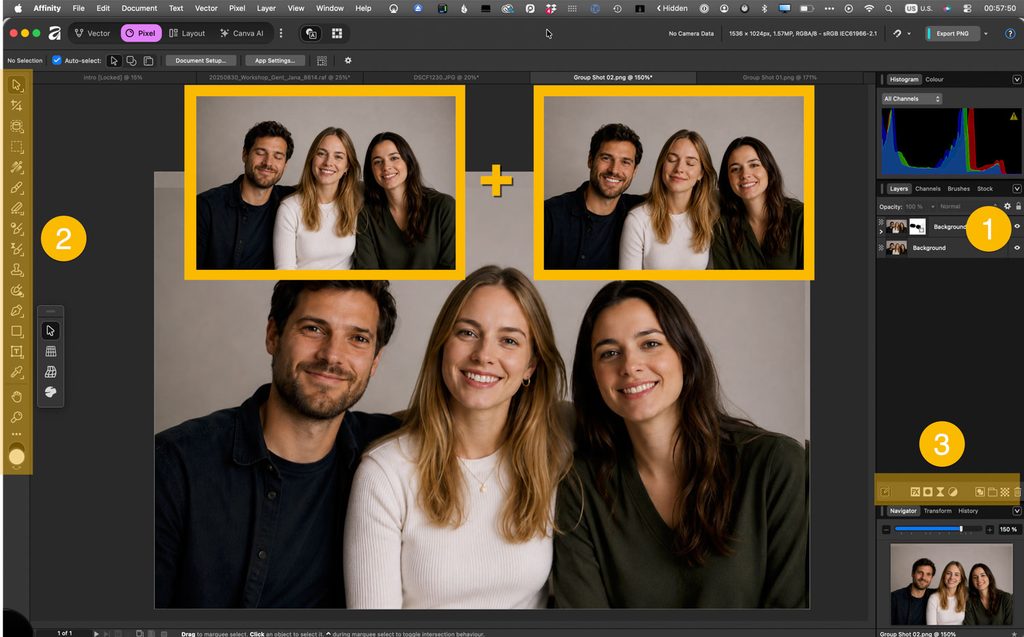Create a group using the folder icon
The width and height of the screenshot is (1024, 637).
point(992,492)
